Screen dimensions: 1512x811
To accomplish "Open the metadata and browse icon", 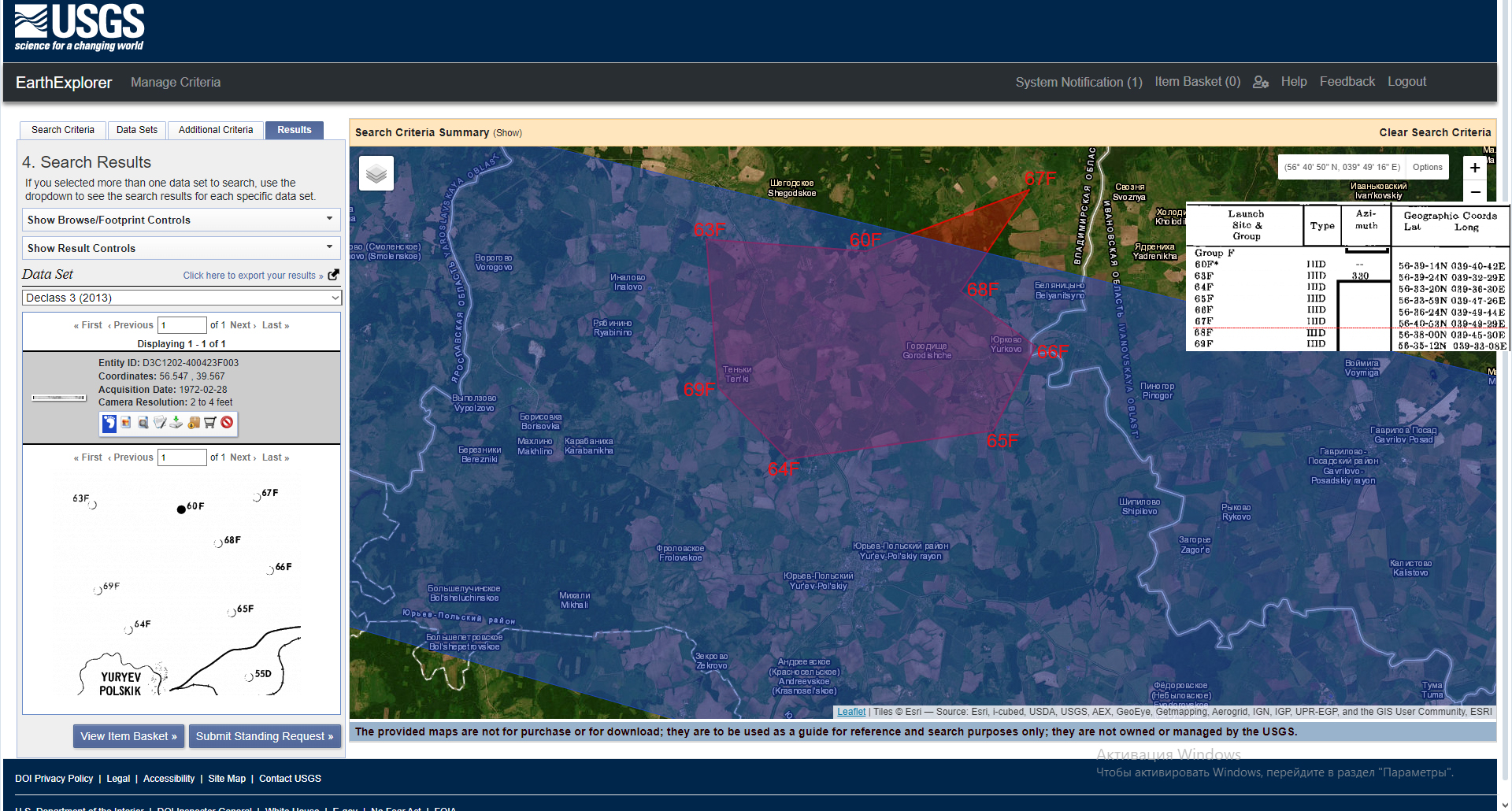I will coord(160,423).
